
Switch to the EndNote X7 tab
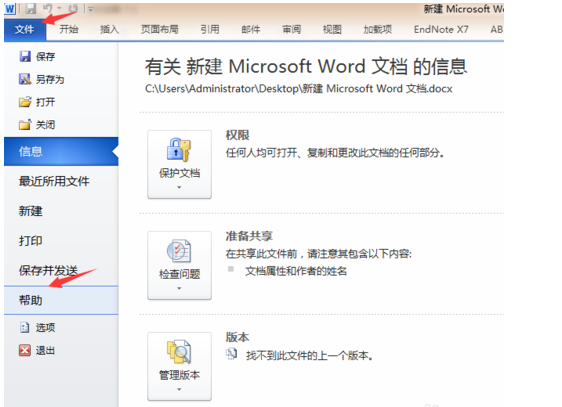441,29
